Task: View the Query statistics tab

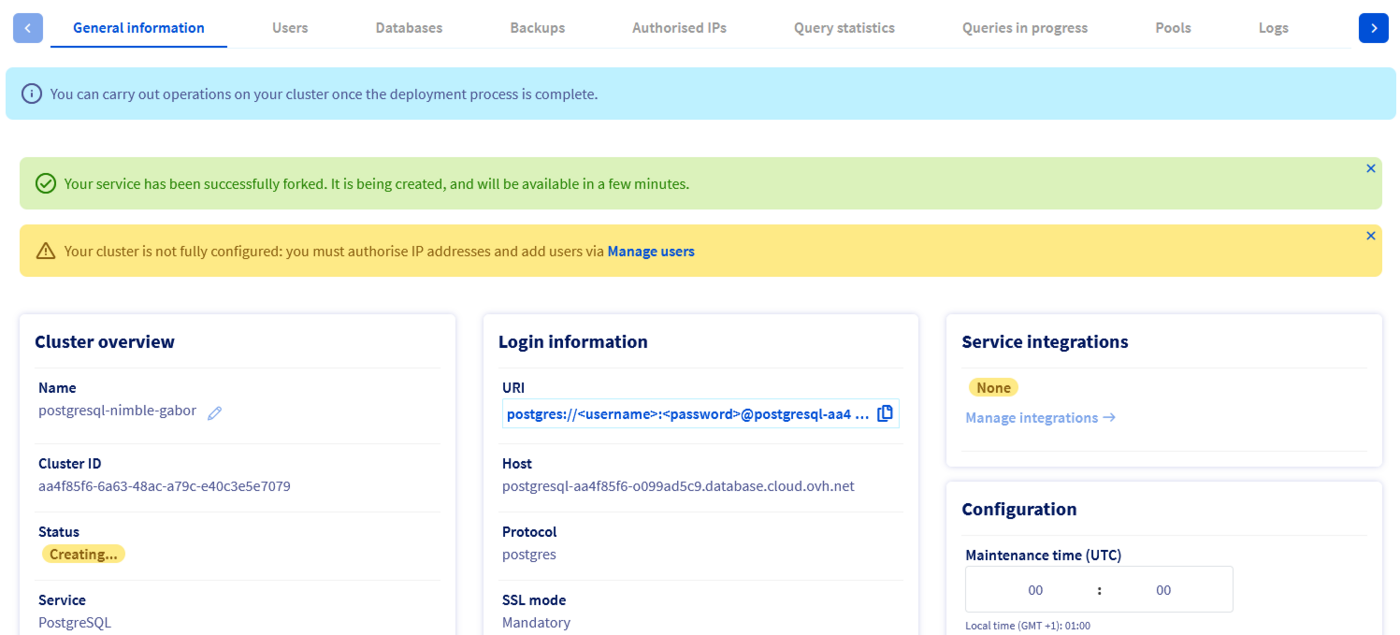Action: click(844, 28)
